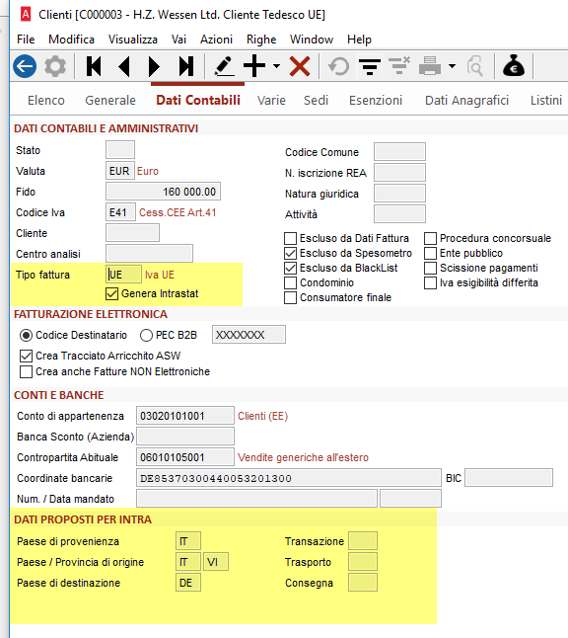Delete record with red X icon

[300, 66]
